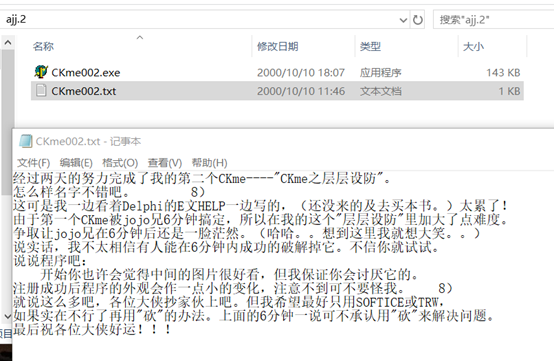Place cursor in the line starting 注册成功后
Screen dimensions: 554x361
233,289
